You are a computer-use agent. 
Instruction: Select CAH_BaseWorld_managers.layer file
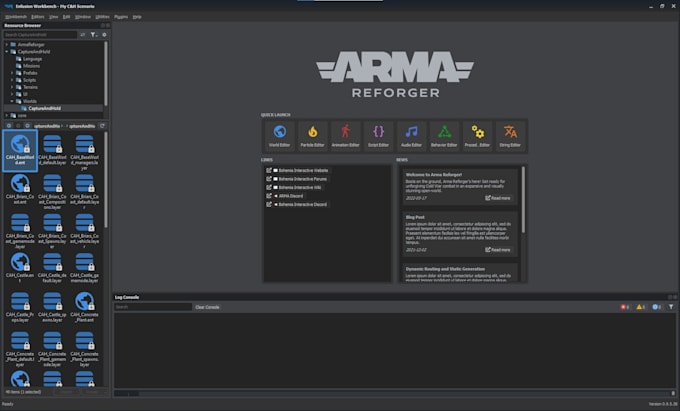tap(85, 152)
